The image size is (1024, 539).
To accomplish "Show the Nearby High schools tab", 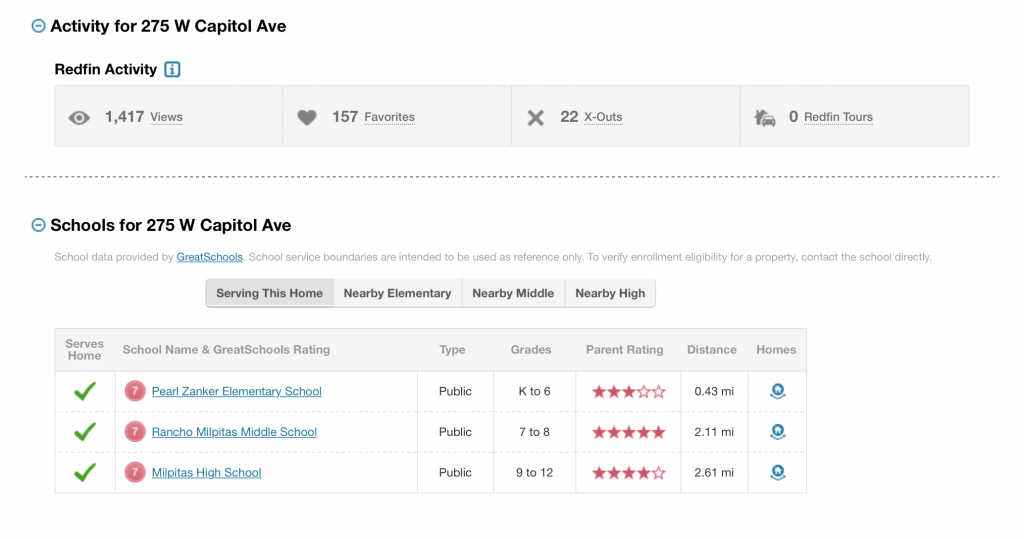I will [610, 293].
